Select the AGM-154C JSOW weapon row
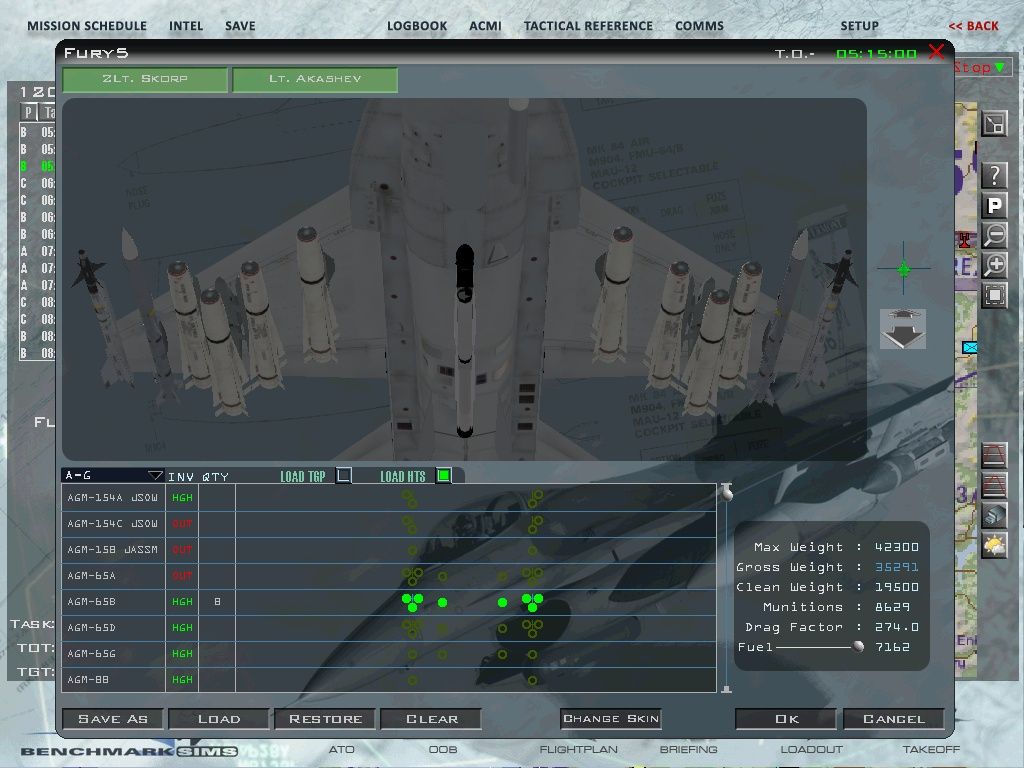 pyautogui.click(x=389, y=524)
